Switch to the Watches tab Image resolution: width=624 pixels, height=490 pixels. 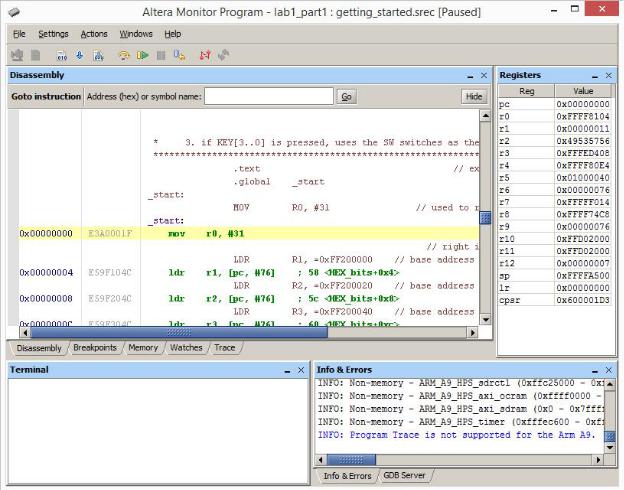click(186, 347)
